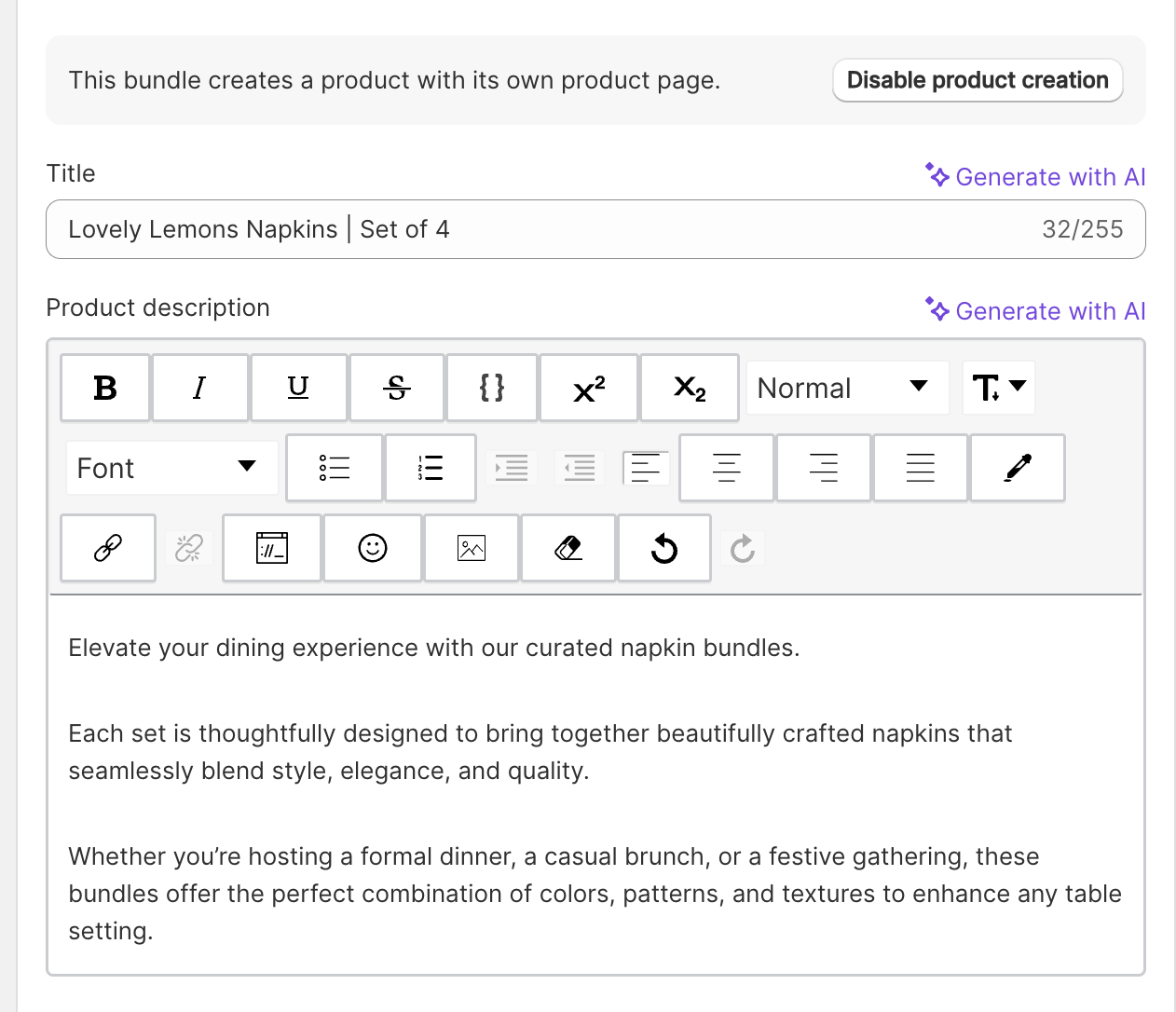Screen dimensions: 1176x1012
Task: Click Generate with AI for Title
Action: click(1036, 176)
